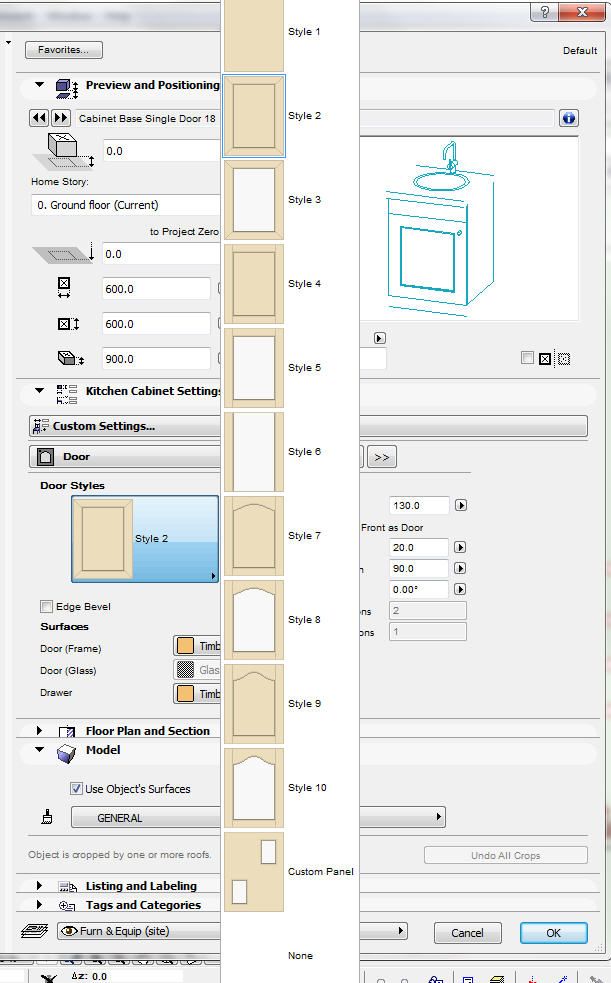Cancel the object settings dialog
Image resolution: width=611 pixels, height=983 pixels.
click(x=467, y=933)
